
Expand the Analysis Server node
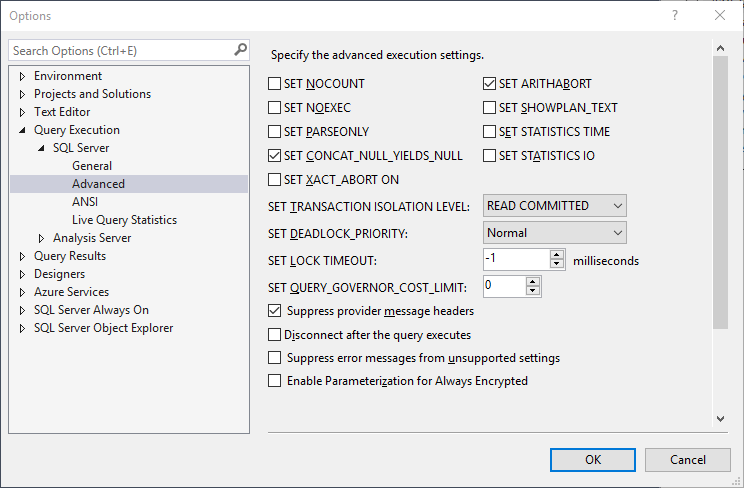point(42,238)
